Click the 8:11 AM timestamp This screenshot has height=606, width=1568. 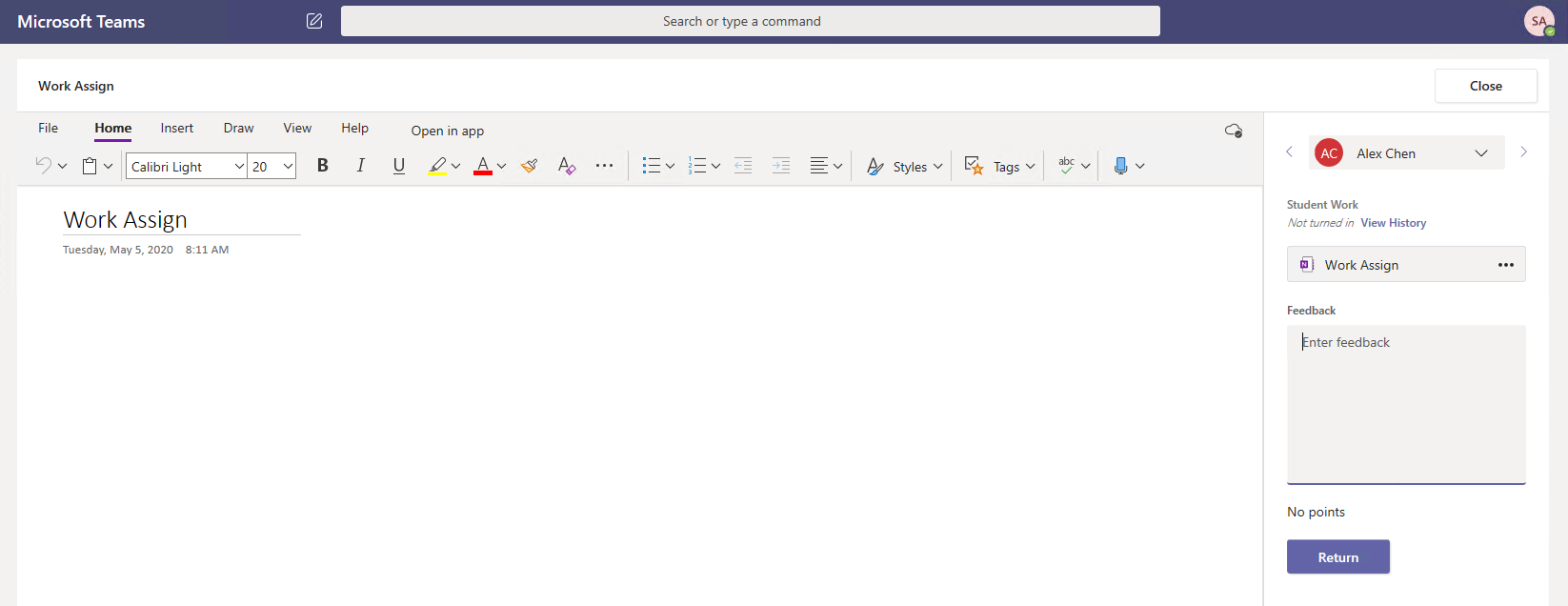tap(207, 250)
